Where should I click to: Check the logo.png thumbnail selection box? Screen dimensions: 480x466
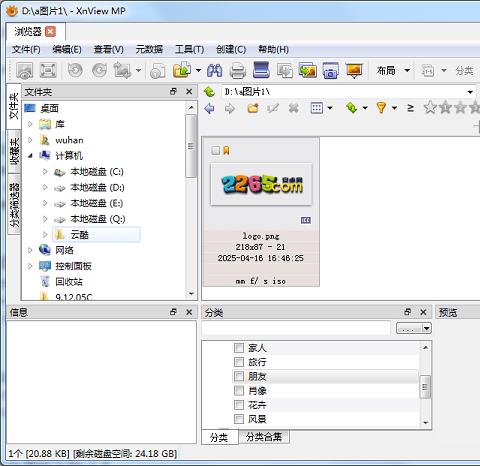(x=216, y=151)
